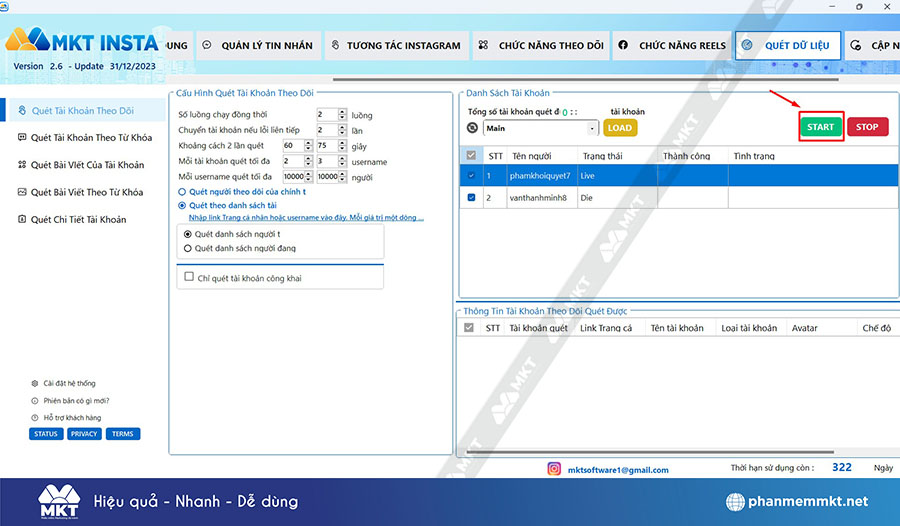Click the STATUS button
This screenshot has width=900, height=526.
(46, 434)
